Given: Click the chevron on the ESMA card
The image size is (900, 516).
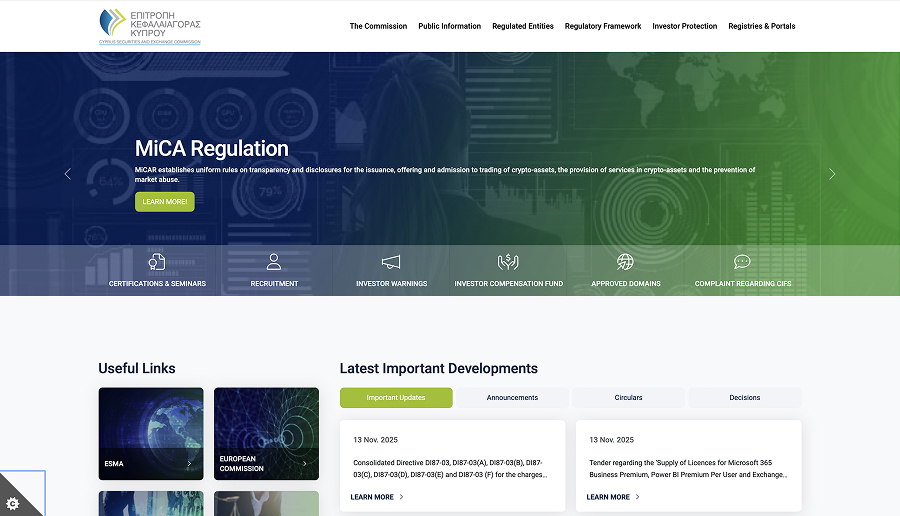Looking at the screenshot, I should click(x=189, y=464).
